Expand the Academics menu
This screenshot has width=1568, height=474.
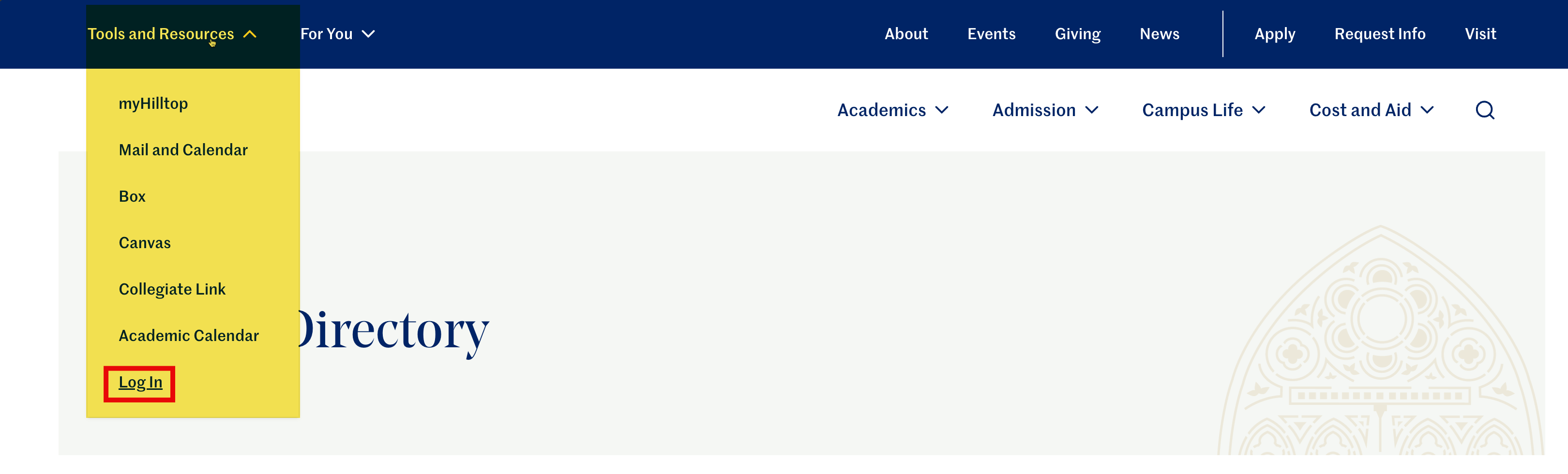click(892, 110)
